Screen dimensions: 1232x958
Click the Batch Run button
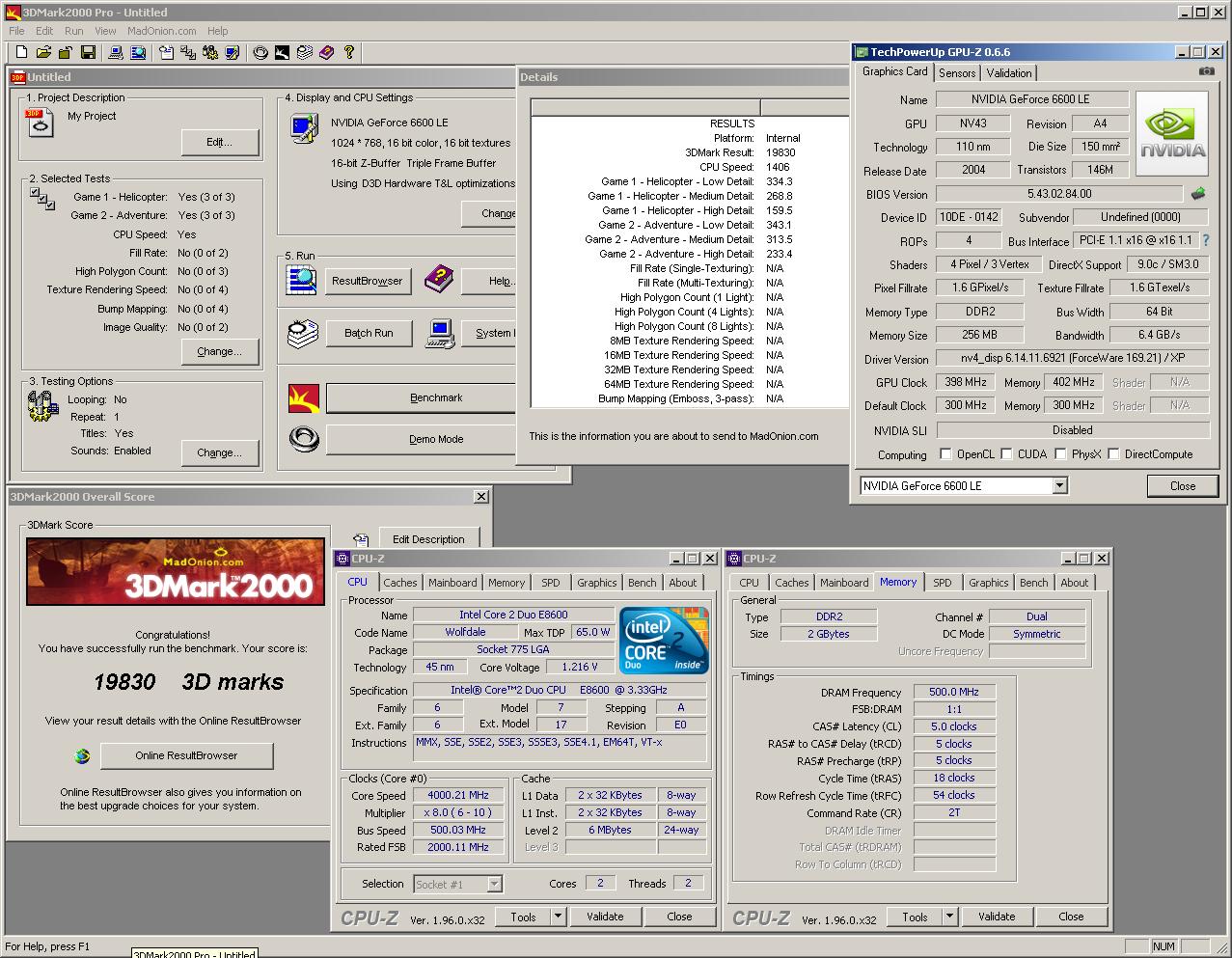click(x=369, y=333)
